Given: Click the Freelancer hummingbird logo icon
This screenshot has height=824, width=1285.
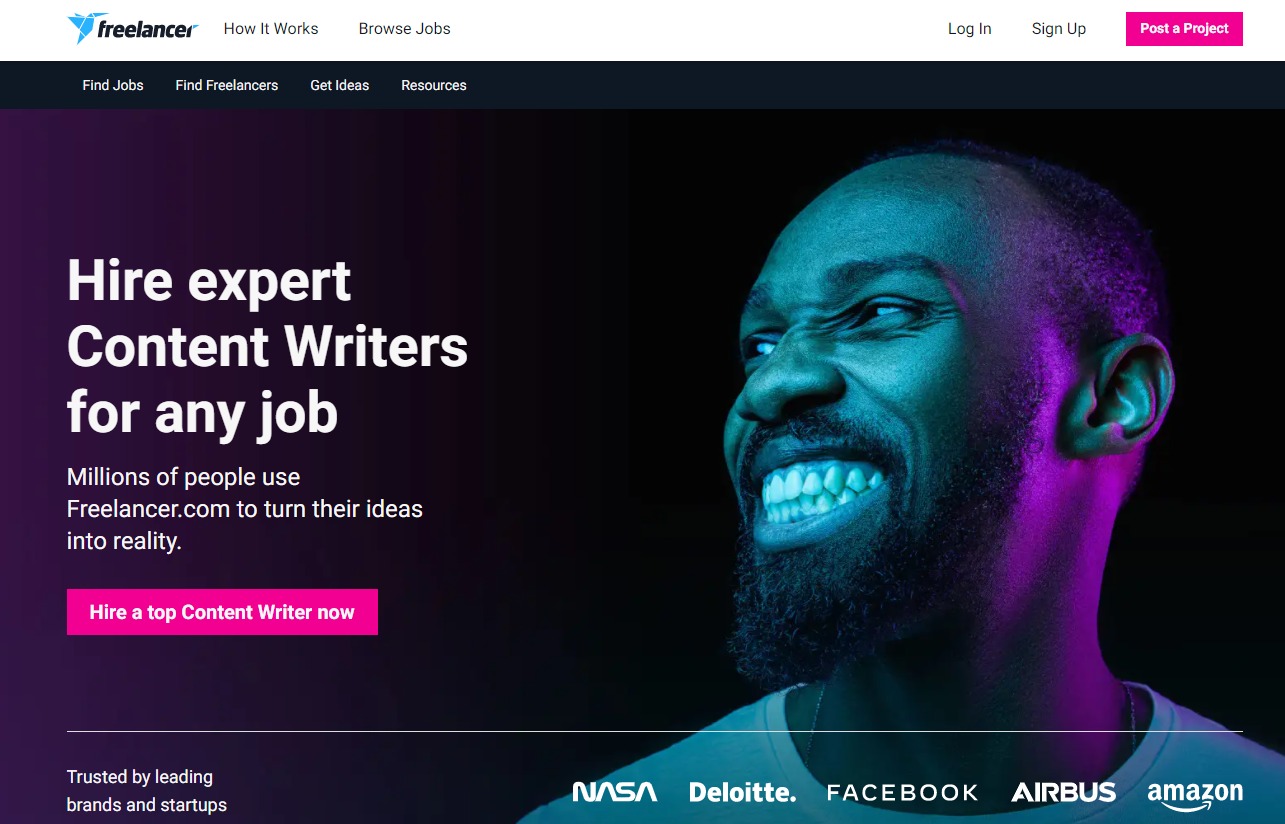Looking at the screenshot, I should [82, 29].
